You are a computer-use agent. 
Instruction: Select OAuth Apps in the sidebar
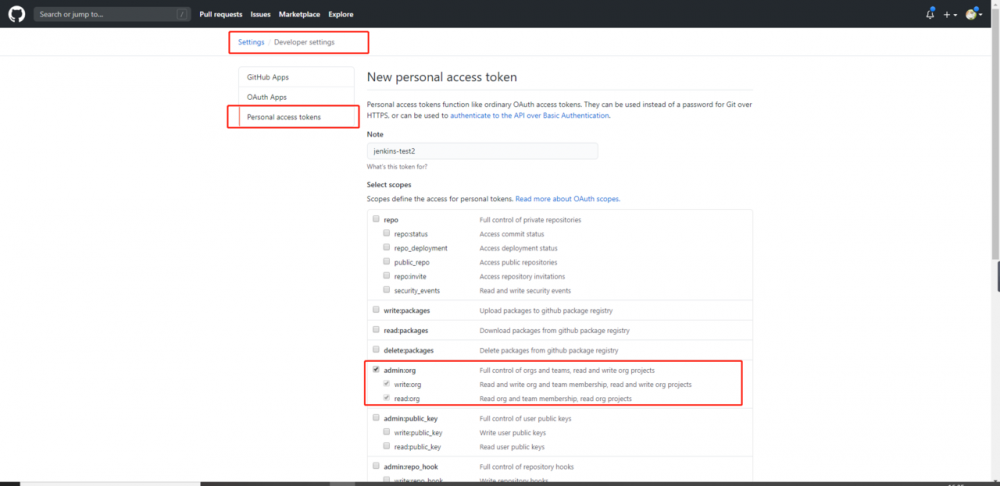point(267,97)
